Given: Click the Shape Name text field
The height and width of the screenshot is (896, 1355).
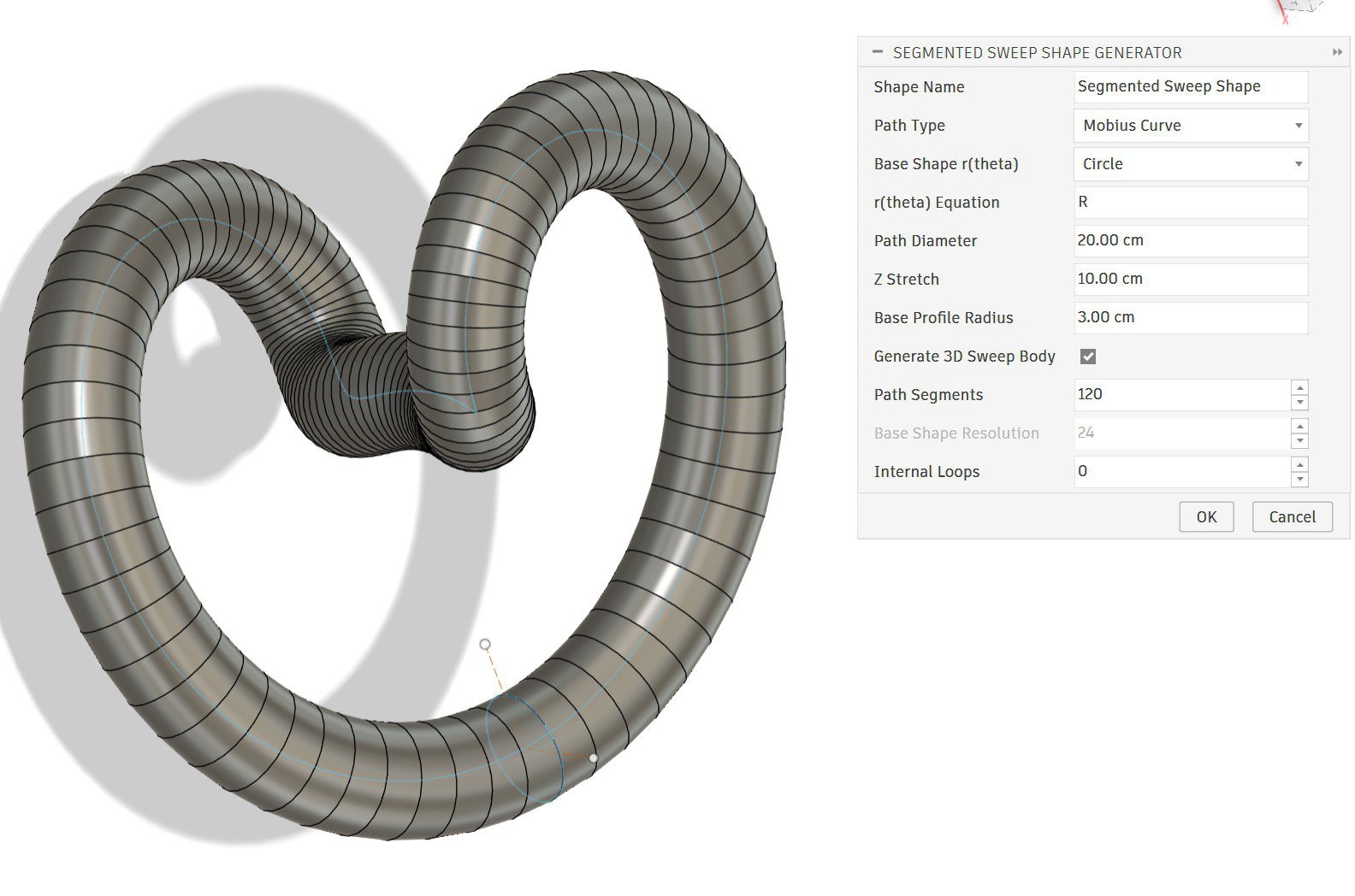Looking at the screenshot, I should (x=1190, y=86).
